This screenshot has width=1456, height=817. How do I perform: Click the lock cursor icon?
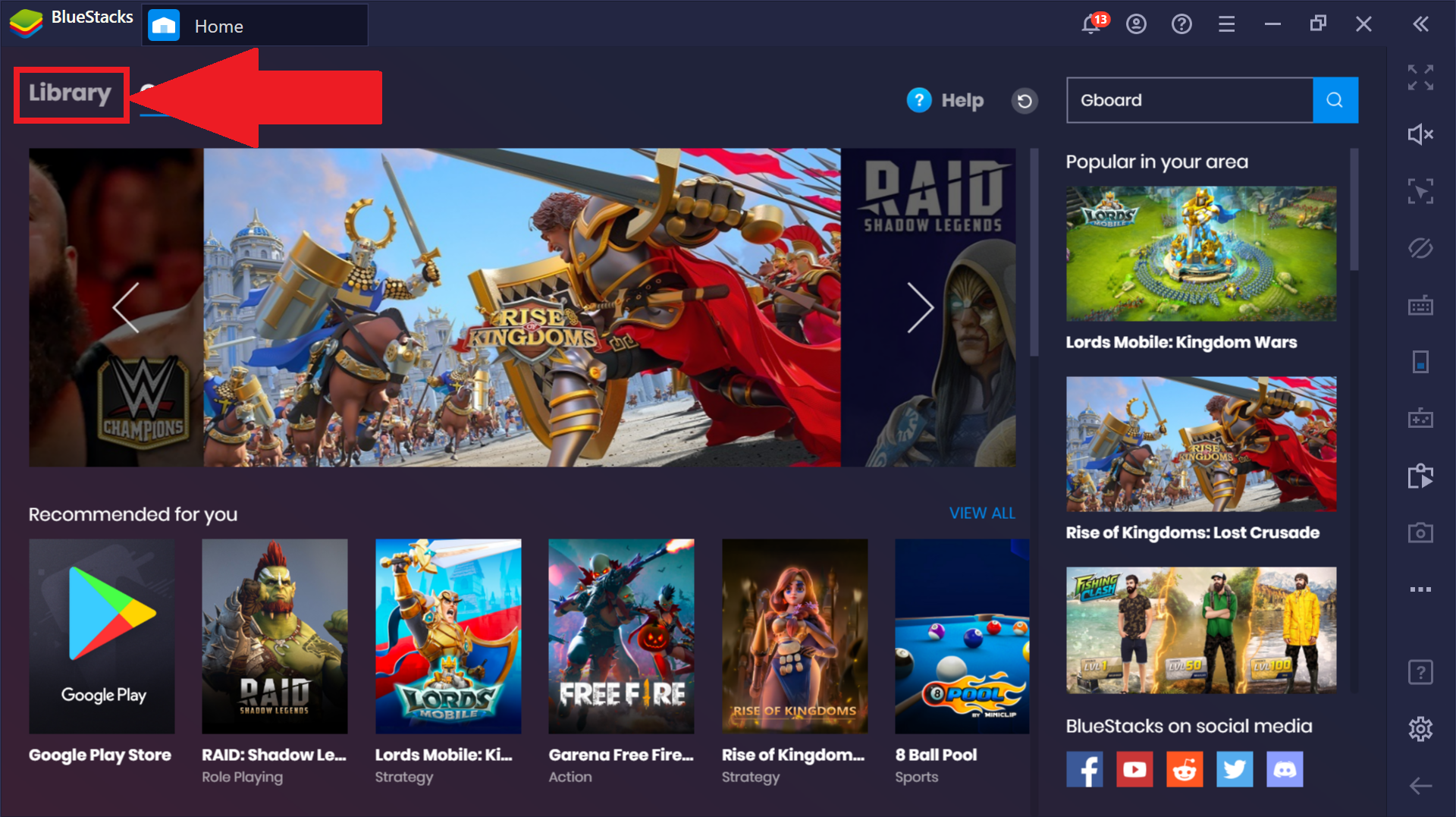click(1420, 191)
